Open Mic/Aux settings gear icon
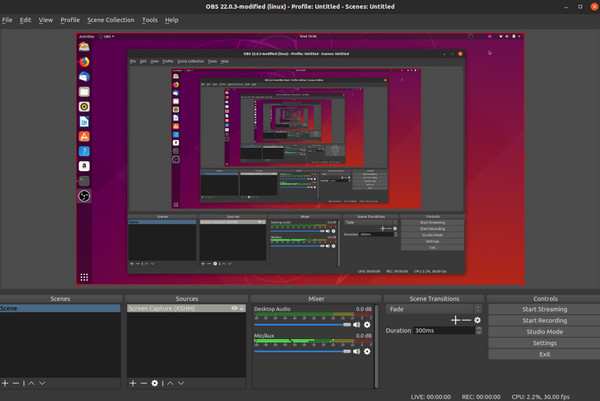 tap(367, 352)
